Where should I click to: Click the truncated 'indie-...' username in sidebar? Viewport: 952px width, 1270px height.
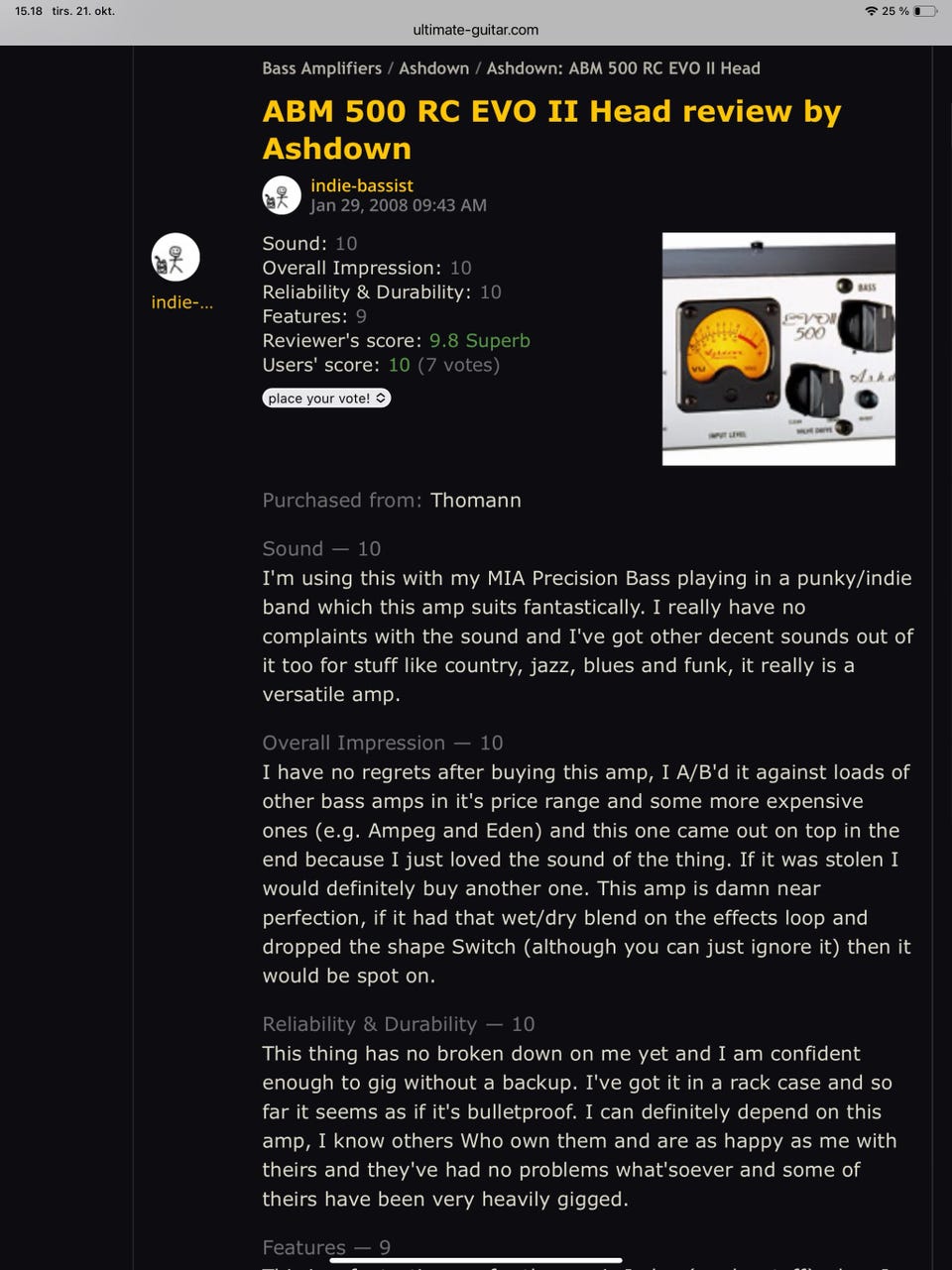coord(181,302)
